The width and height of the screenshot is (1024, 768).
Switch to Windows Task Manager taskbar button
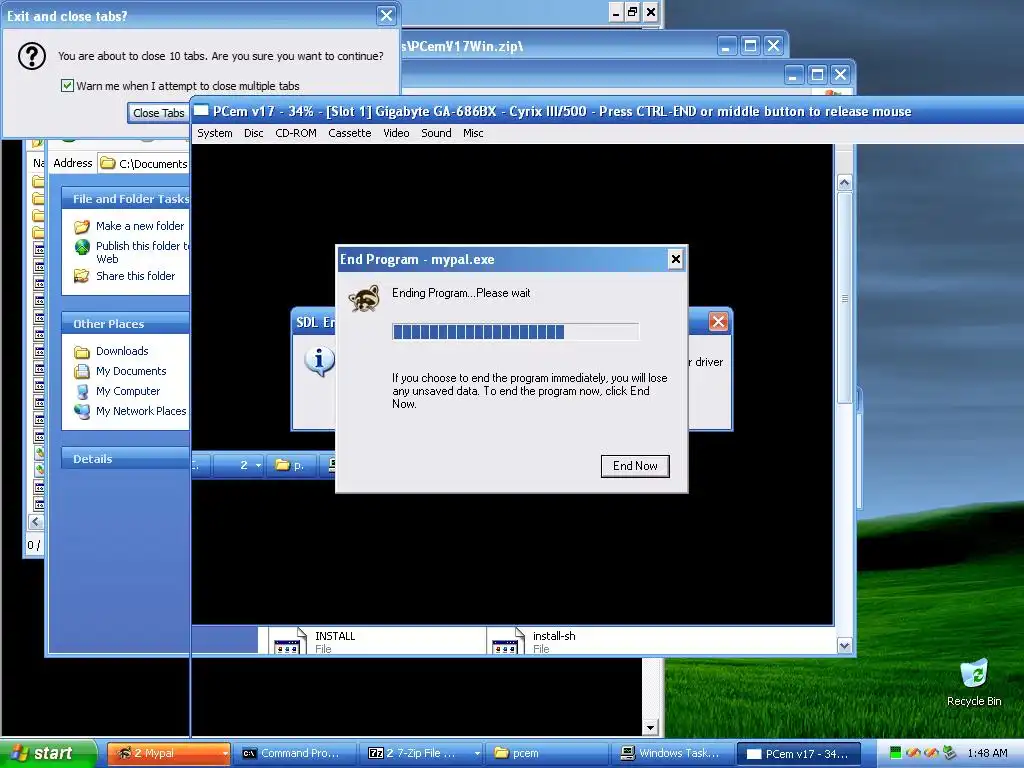click(673, 753)
